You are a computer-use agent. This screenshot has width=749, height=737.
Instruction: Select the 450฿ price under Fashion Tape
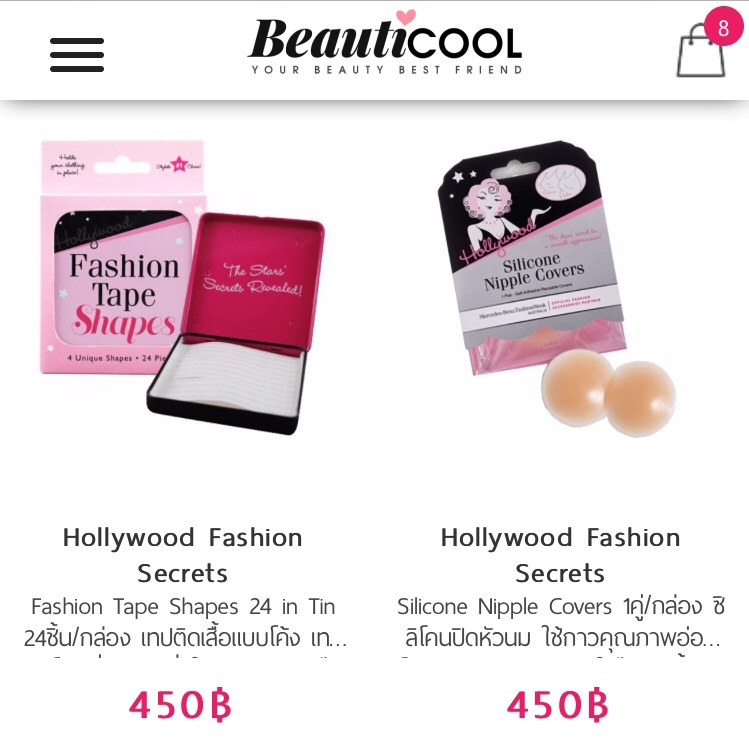(x=180, y=705)
